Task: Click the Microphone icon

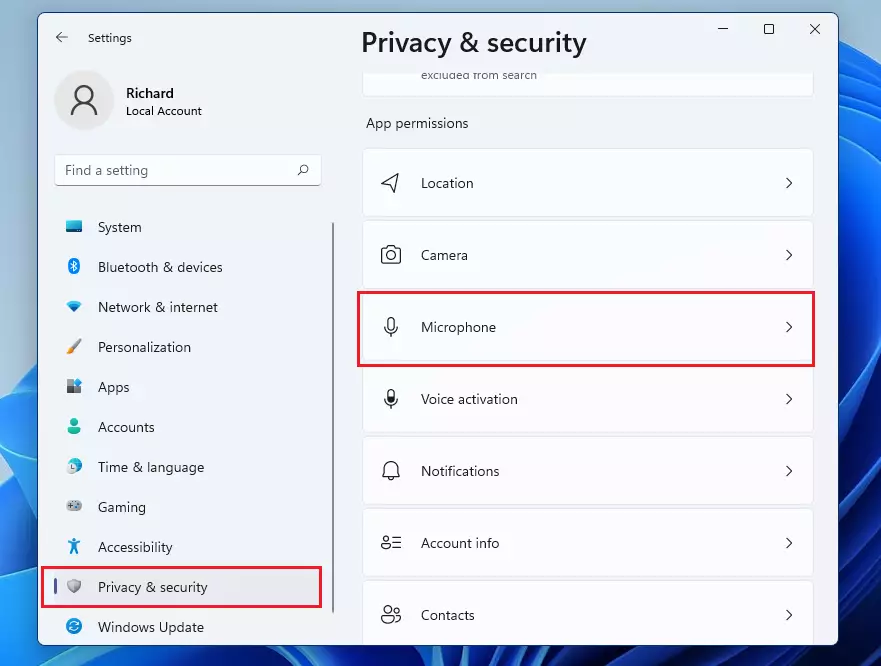Action: pos(390,327)
